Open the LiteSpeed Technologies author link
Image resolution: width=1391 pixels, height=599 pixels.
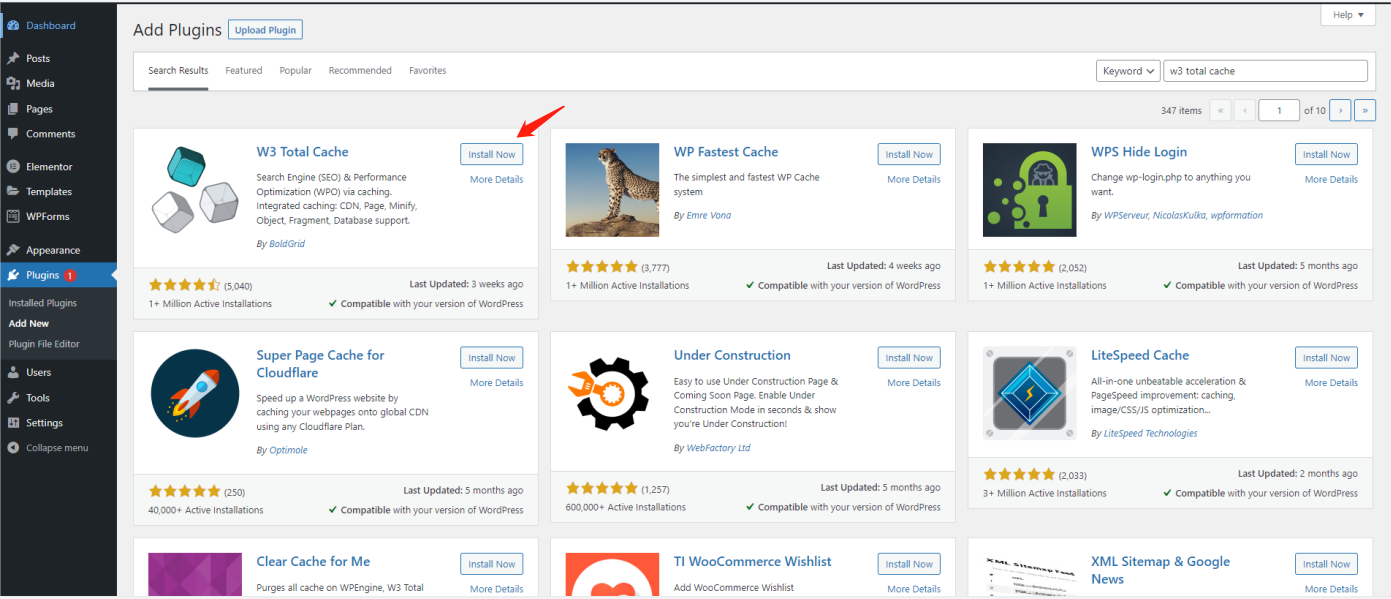pos(1150,433)
